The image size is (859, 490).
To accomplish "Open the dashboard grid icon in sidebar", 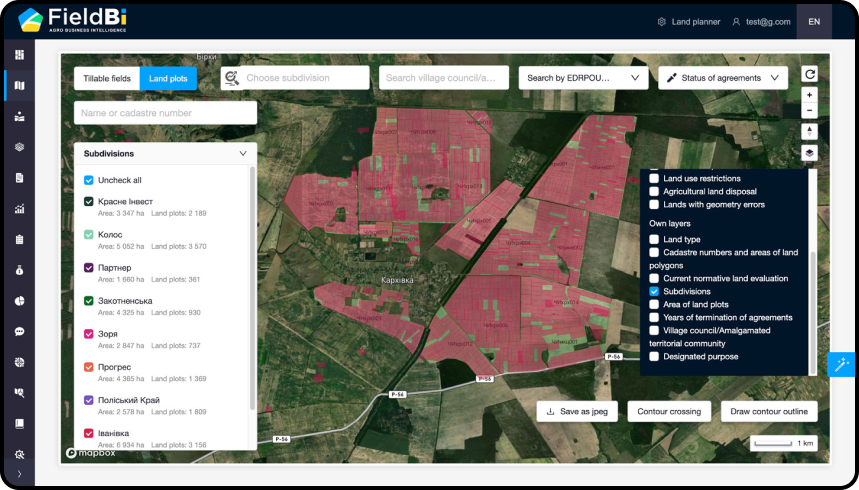I will click(20, 55).
